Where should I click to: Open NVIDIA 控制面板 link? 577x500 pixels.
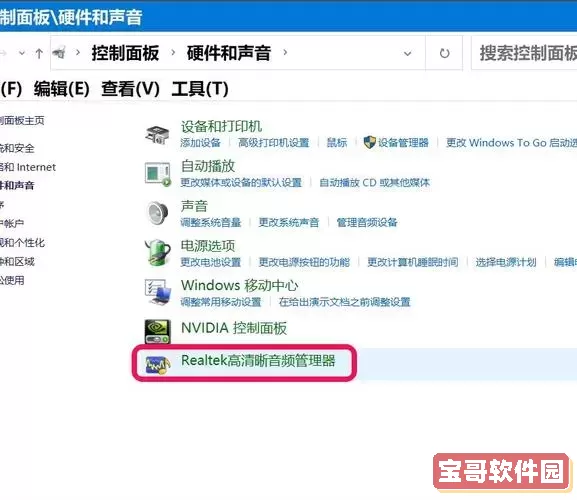pyautogui.click(x=234, y=328)
